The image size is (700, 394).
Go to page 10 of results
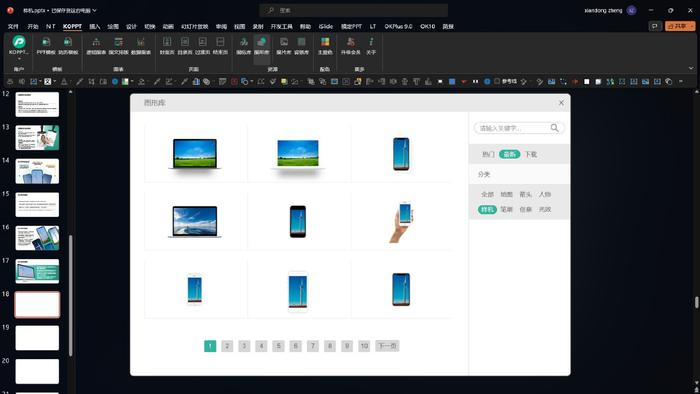[x=364, y=346]
